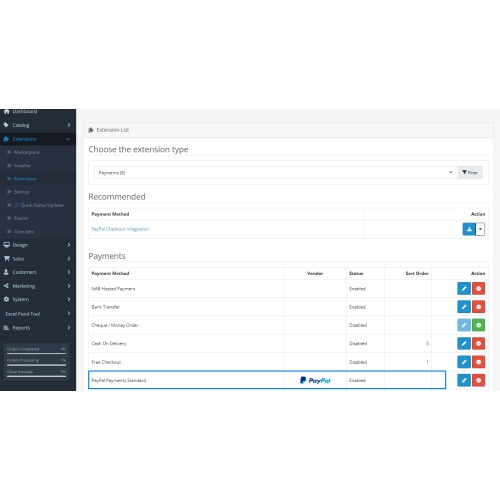500x500 pixels.
Task: Click the NAB Hosted Payment name cell
Action: coord(186,289)
